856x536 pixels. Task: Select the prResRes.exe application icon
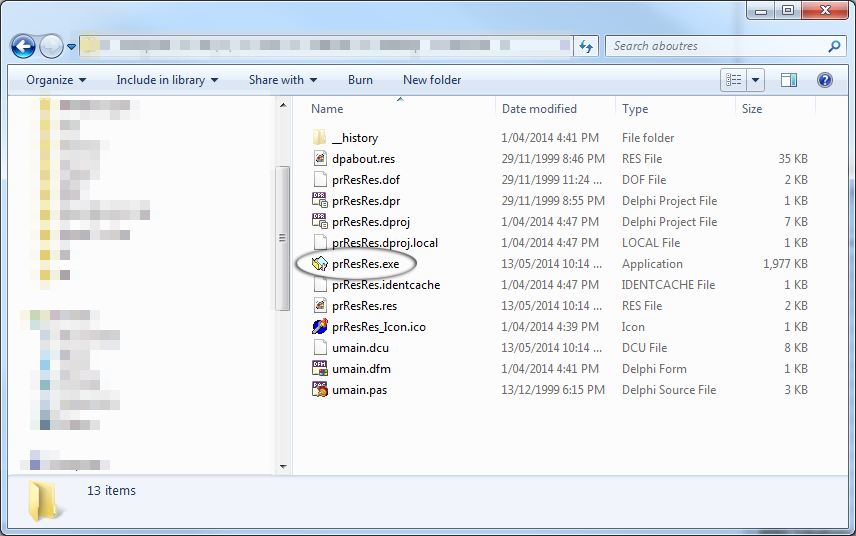pyautogui.click(x=319, y=264)
